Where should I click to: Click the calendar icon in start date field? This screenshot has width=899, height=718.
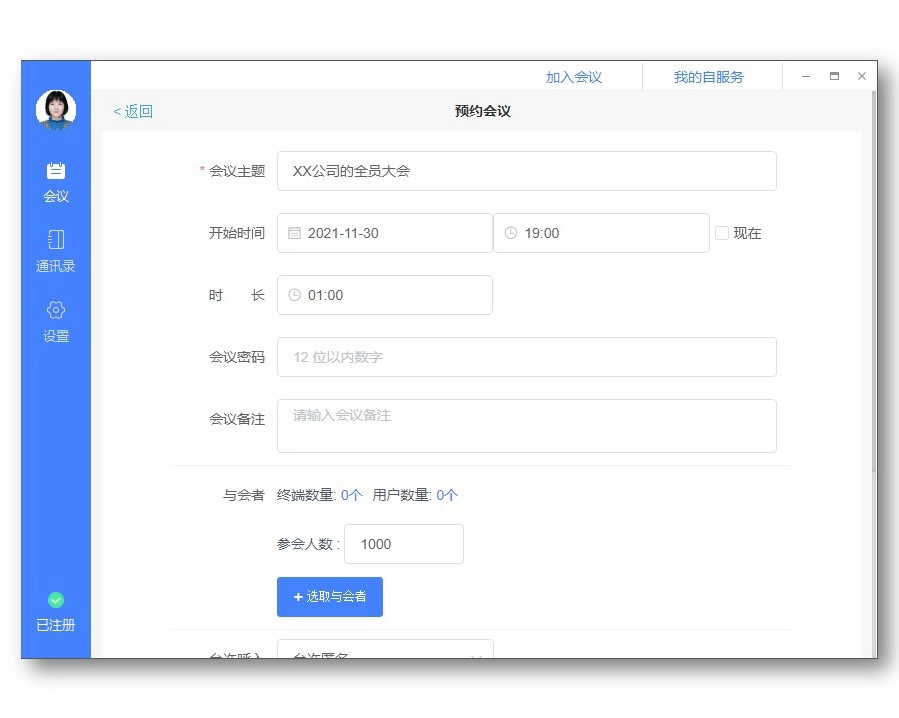(x=294, y=233)
